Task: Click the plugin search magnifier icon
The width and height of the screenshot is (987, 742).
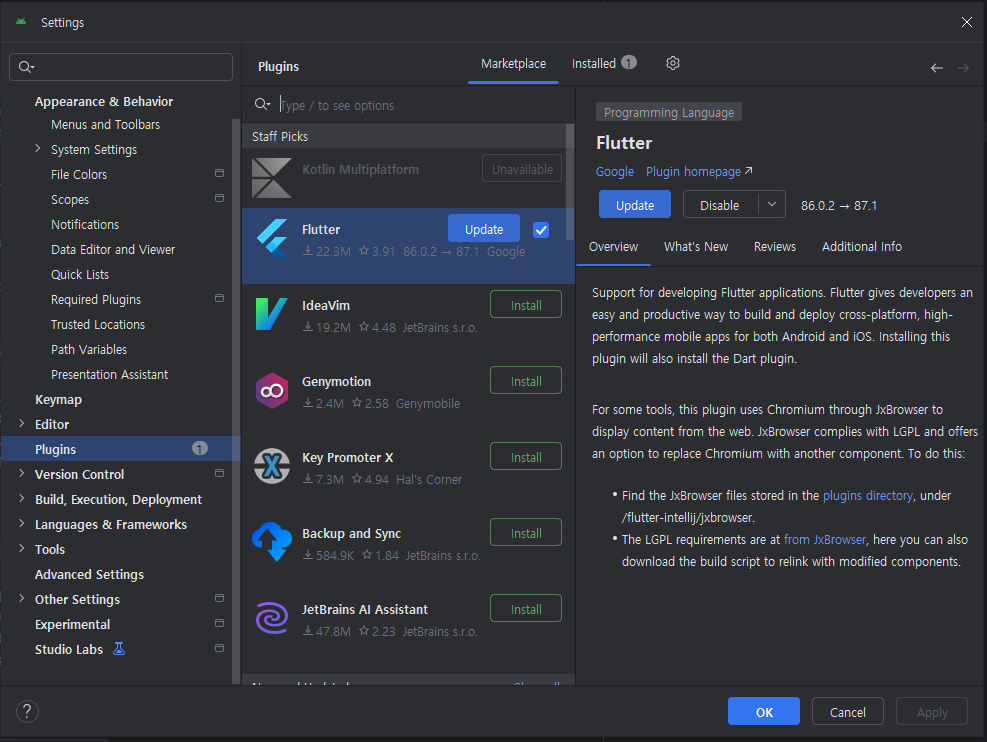Action: click(x=262, y=104)
